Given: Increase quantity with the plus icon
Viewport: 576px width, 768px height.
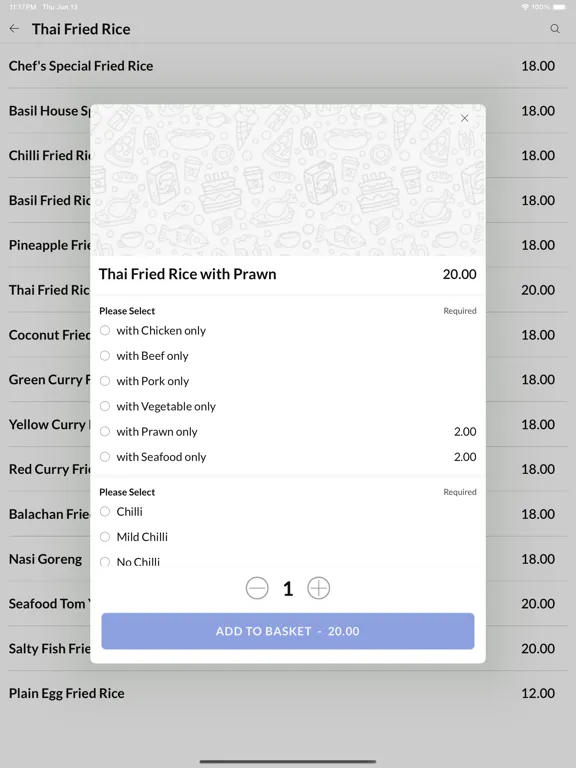Looking at the screenshot, I should [318, 588].
